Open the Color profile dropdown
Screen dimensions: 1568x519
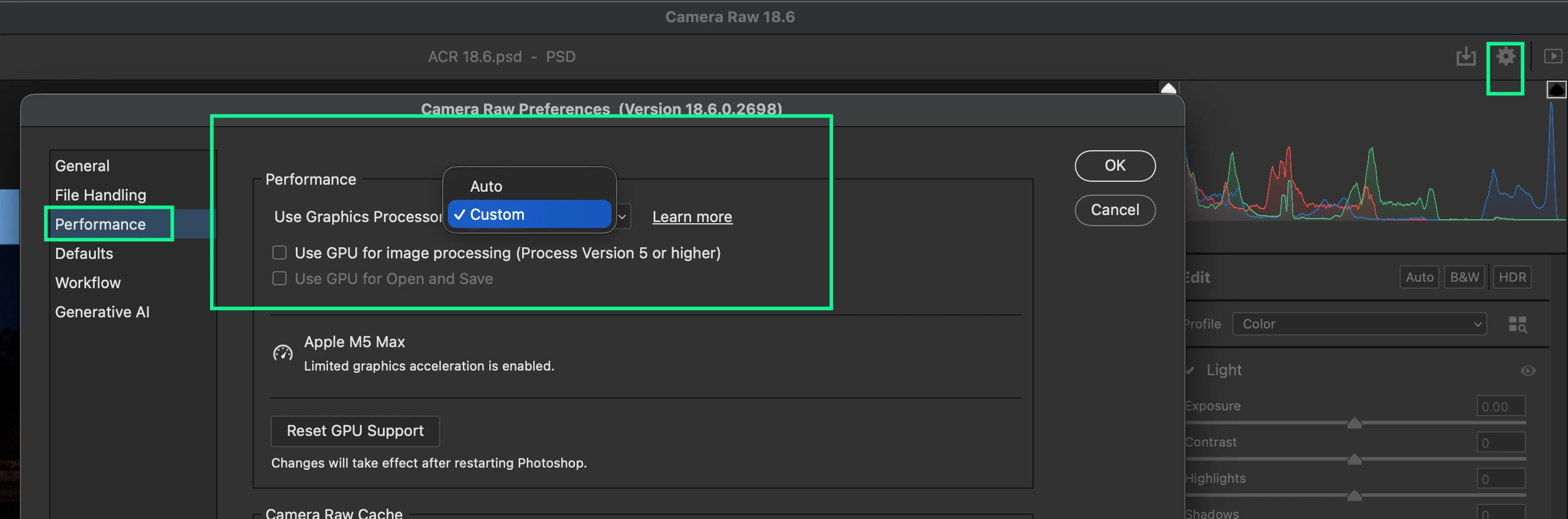pyautogui.click(x=1359, y=324)
